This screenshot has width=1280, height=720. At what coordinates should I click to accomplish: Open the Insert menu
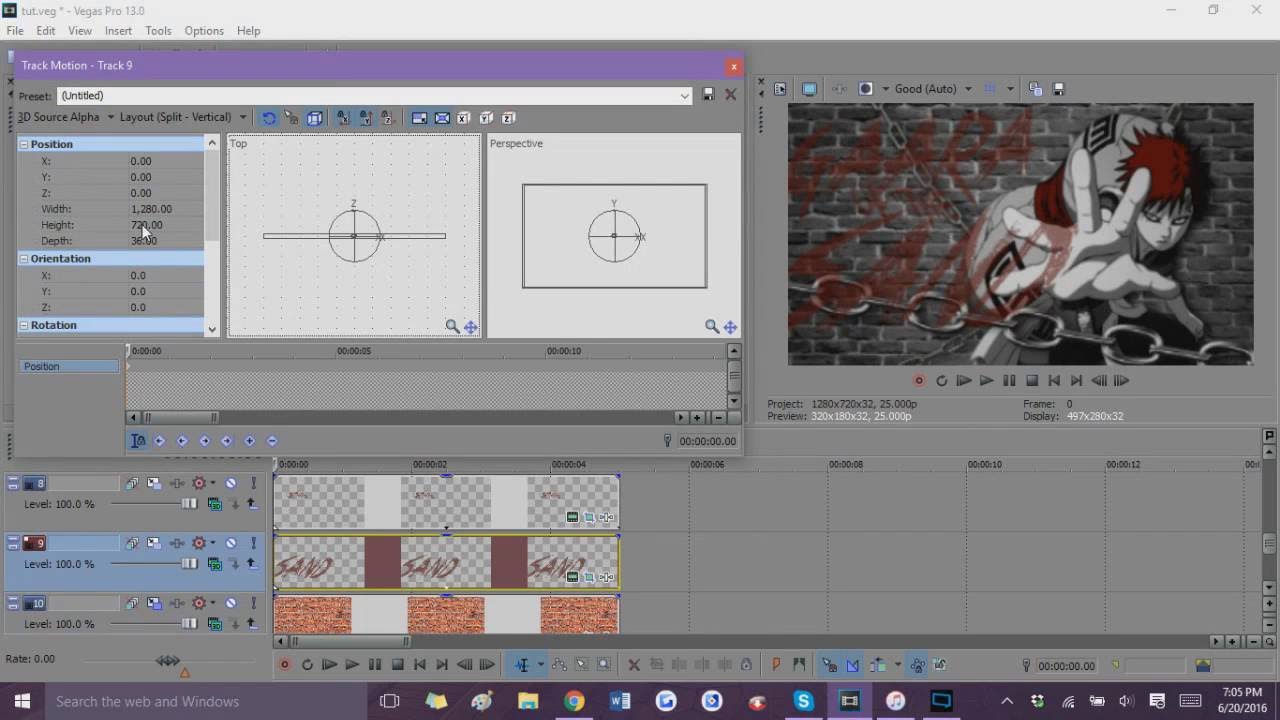pyautogui.click(x=118, y=31)
